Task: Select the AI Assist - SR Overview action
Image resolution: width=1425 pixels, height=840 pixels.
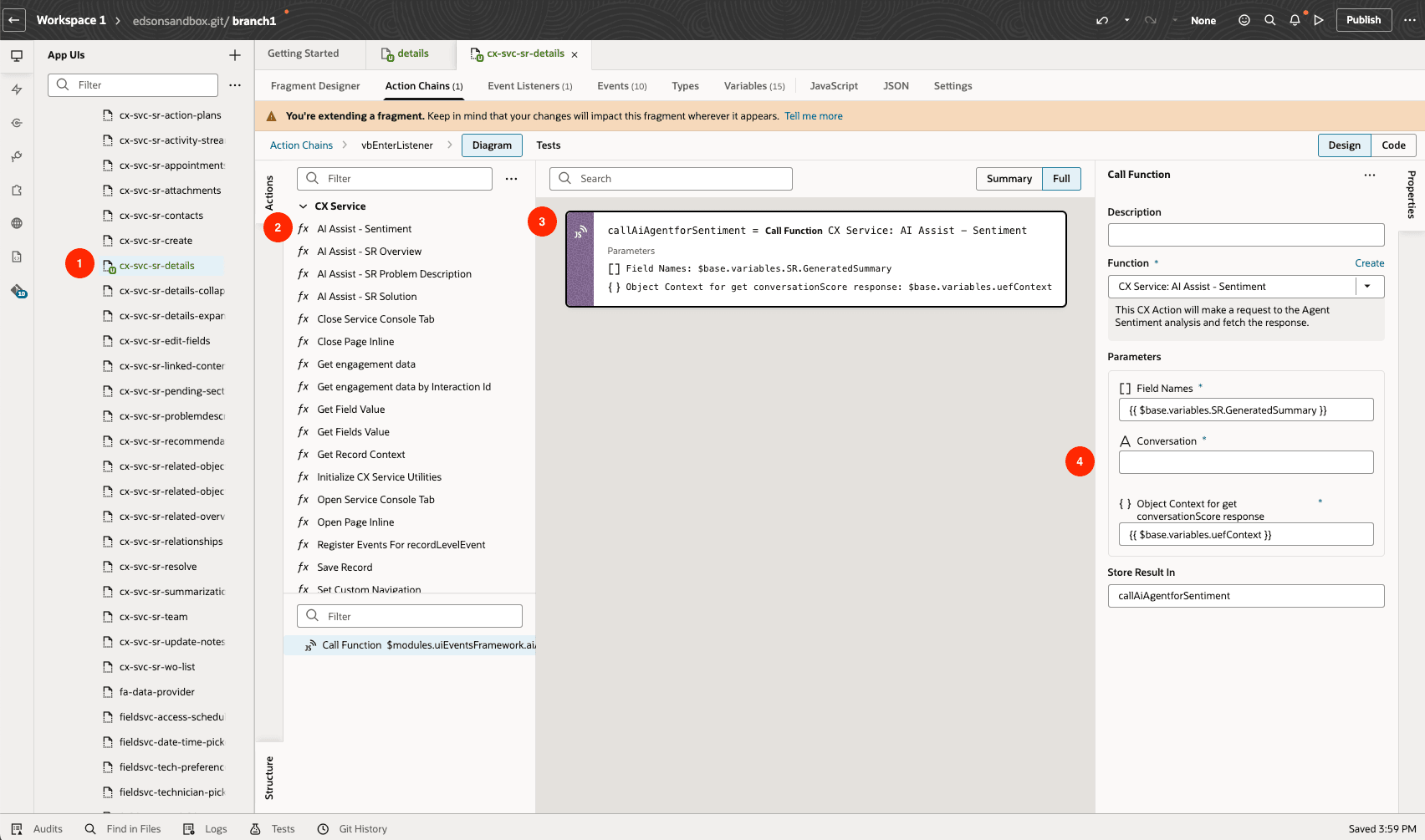Action: [369, 252]
